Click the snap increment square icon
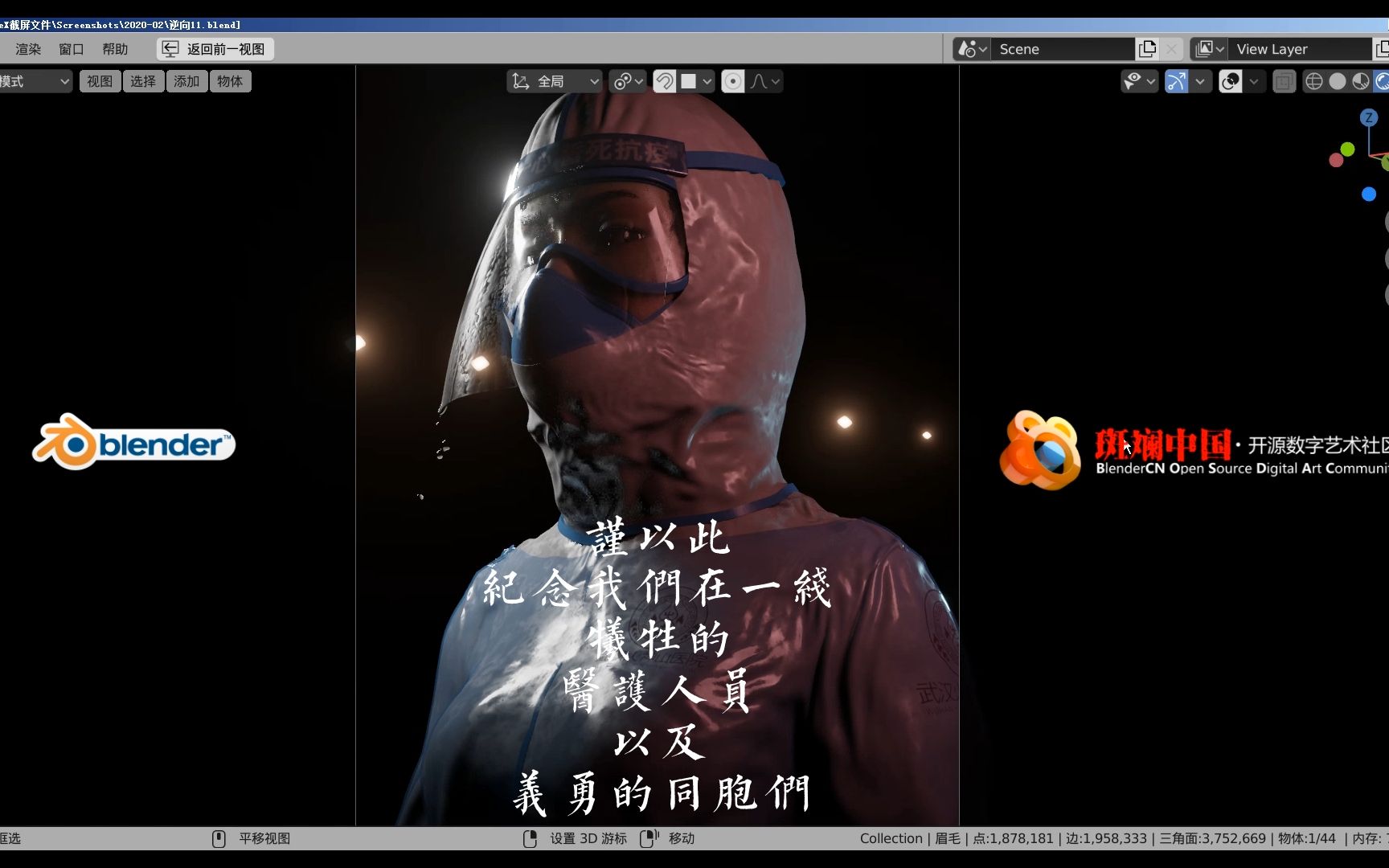The width and height of the screenshot is (1389, 868). (x=689, y=81)
